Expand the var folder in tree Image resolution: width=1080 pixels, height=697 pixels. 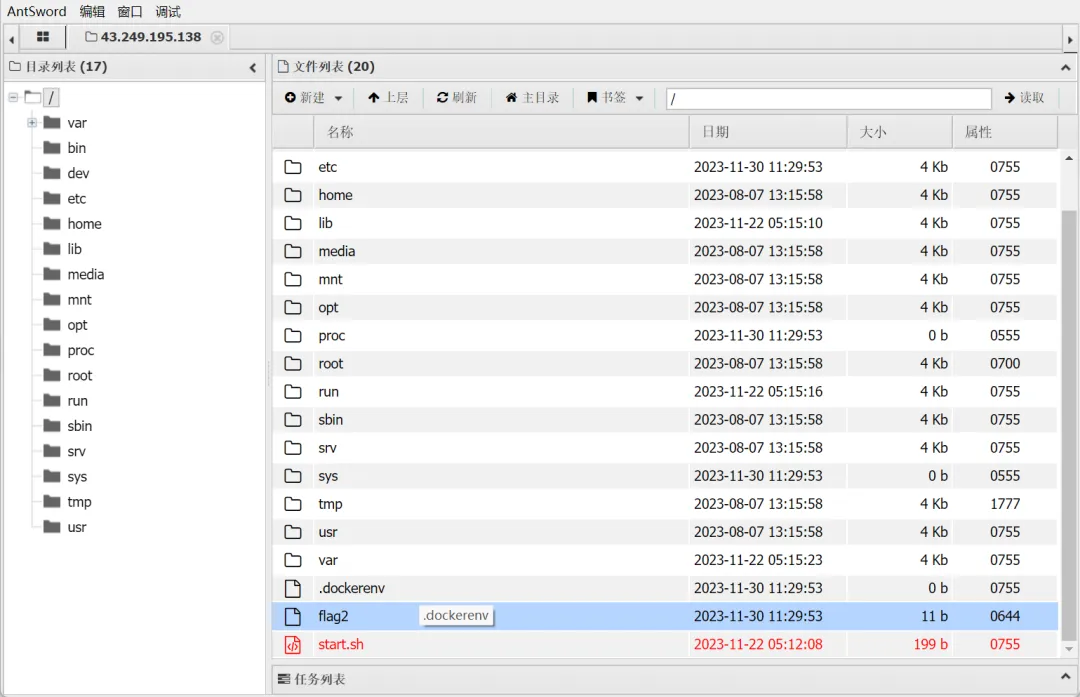(32, 123)
